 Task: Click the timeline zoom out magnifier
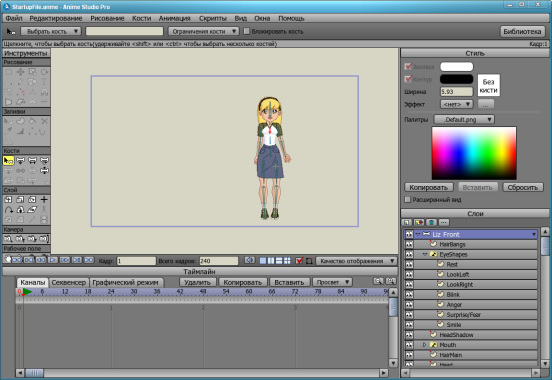pyautogui.click(x=378, y=281)
